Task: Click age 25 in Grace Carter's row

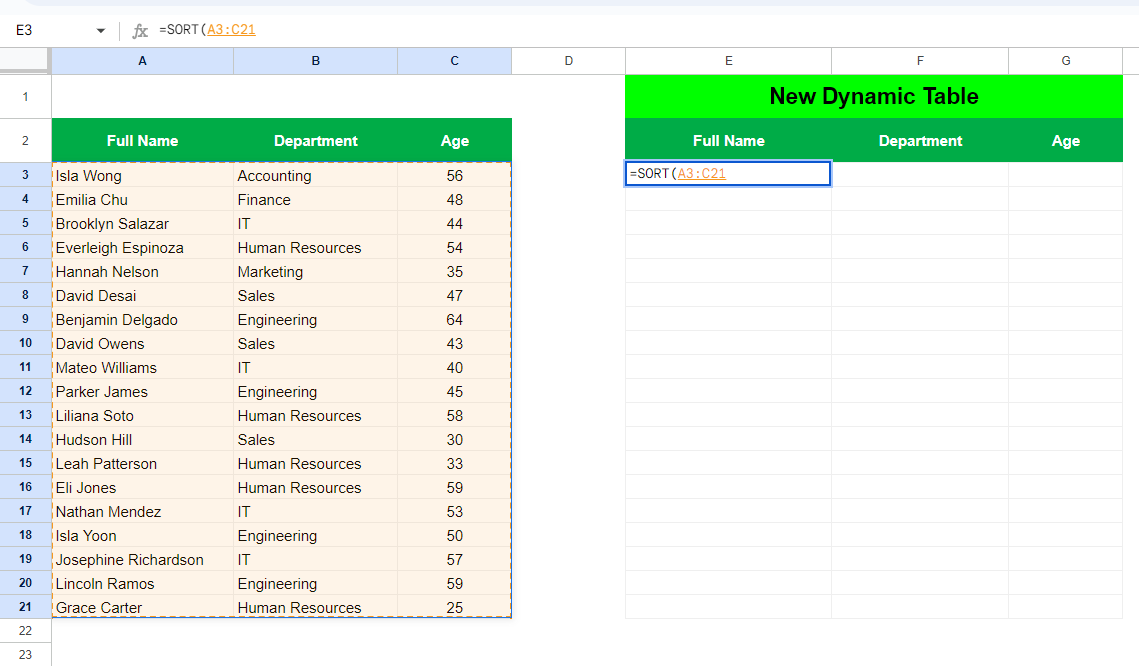Action: [455, 607]
